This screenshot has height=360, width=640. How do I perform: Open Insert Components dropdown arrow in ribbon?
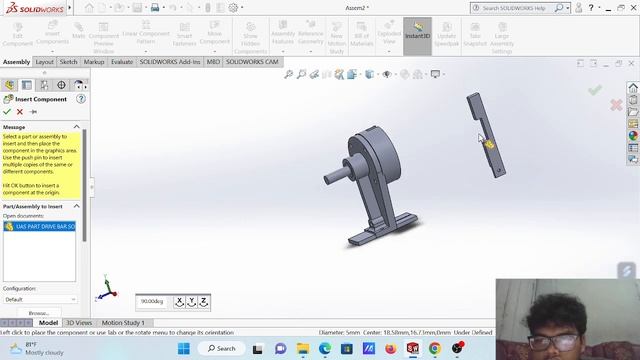pos(52,52)
